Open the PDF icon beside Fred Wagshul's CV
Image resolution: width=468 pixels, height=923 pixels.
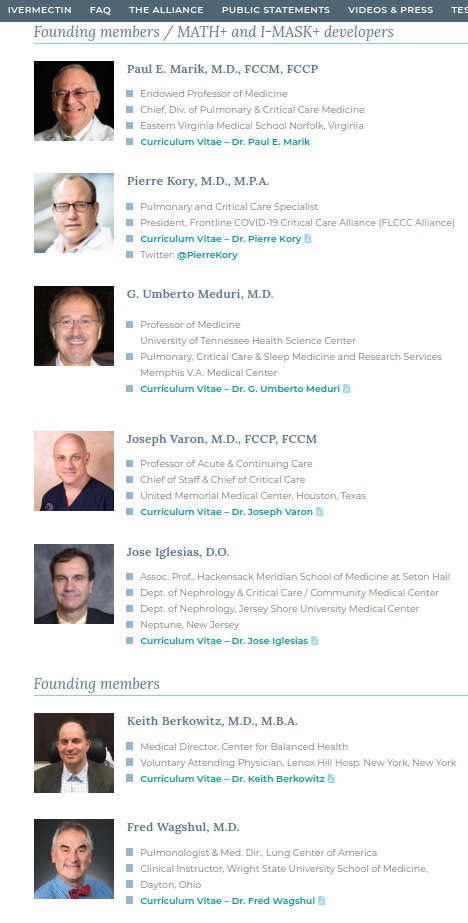(321, 901)
